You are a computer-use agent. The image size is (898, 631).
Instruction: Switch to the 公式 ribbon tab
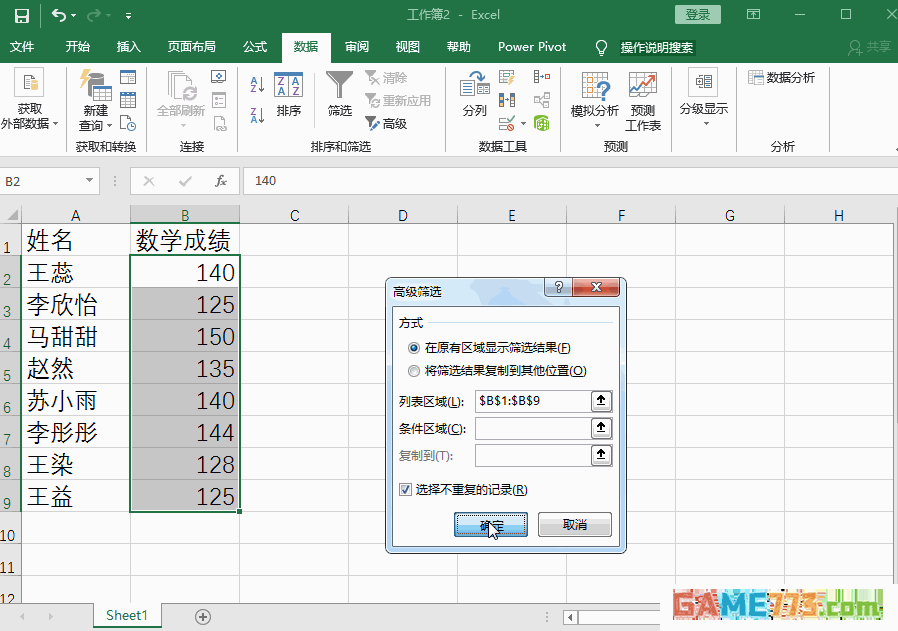(x=255, y=47)
